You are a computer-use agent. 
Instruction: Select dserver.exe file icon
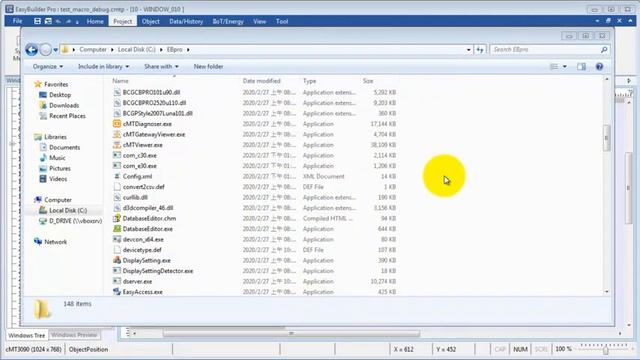click(x=117, y=282)
